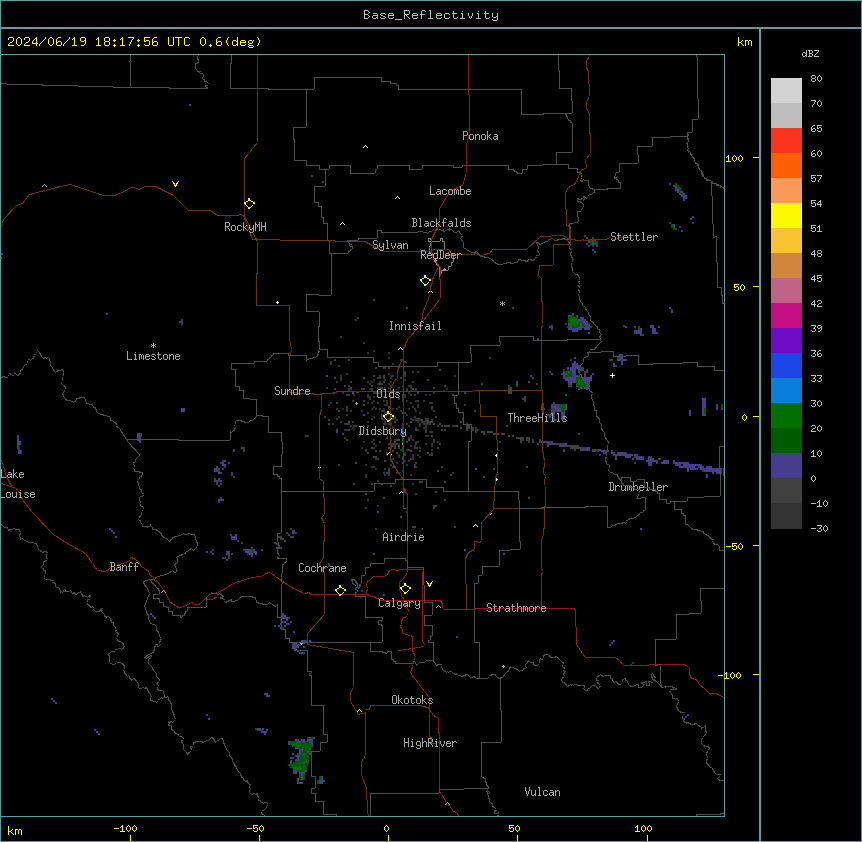Select the red 65 dBZ color swatch
Screen dimensions: 862x842
coord(786,140)
